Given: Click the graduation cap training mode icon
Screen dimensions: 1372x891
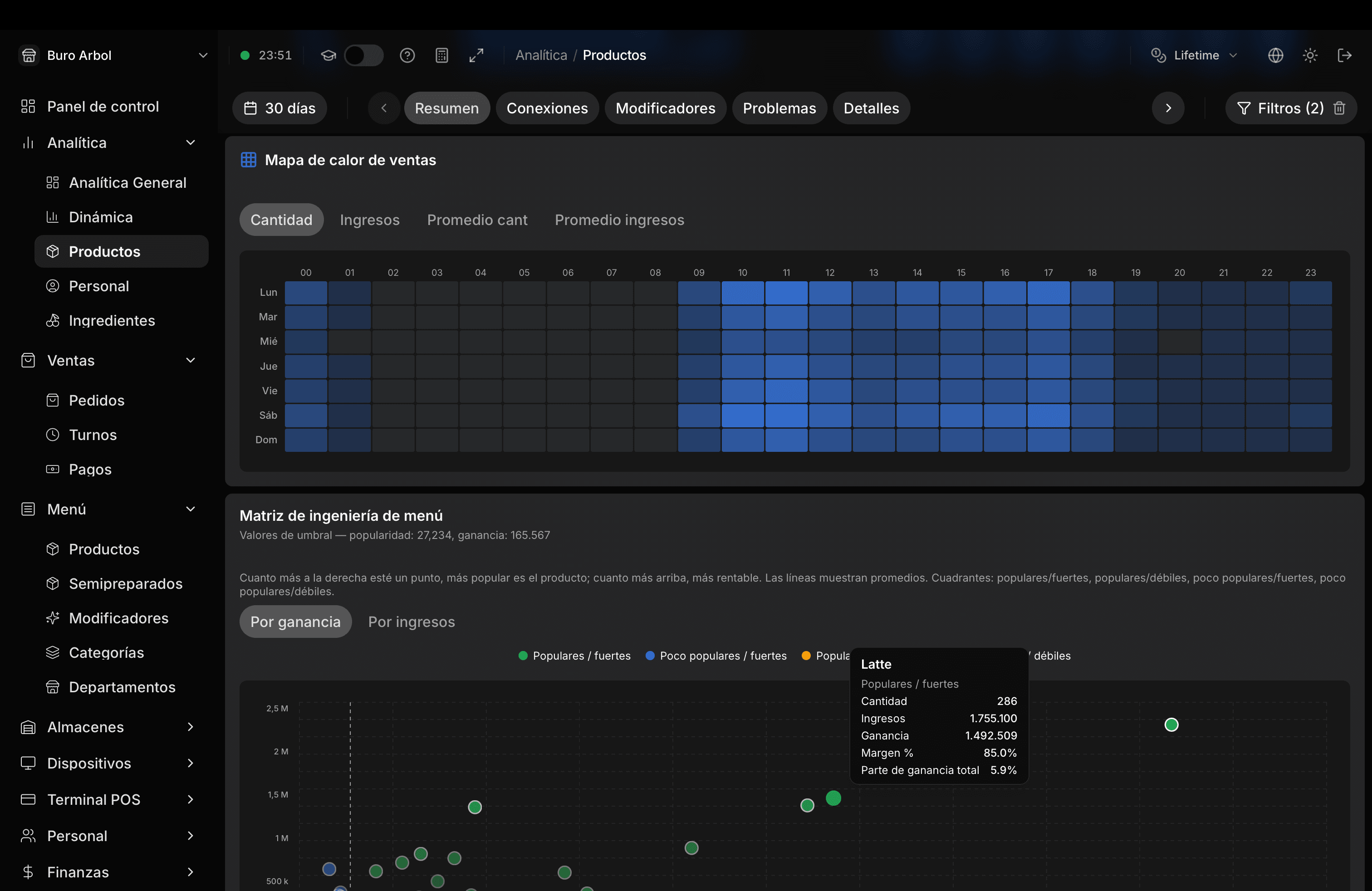Looking at the screenshot, I should (328, 55).
